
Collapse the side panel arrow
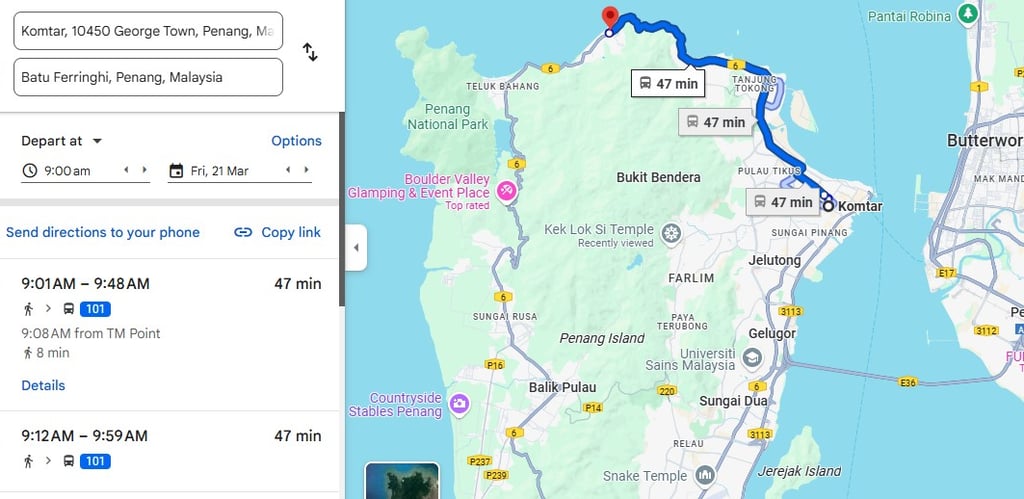(356, 248)
